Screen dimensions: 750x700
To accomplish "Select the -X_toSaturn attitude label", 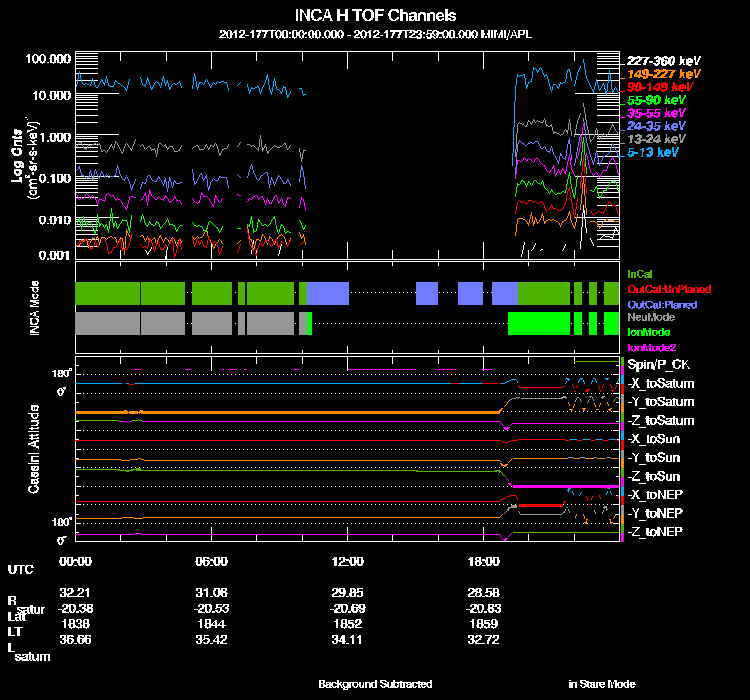I will 661,383.
